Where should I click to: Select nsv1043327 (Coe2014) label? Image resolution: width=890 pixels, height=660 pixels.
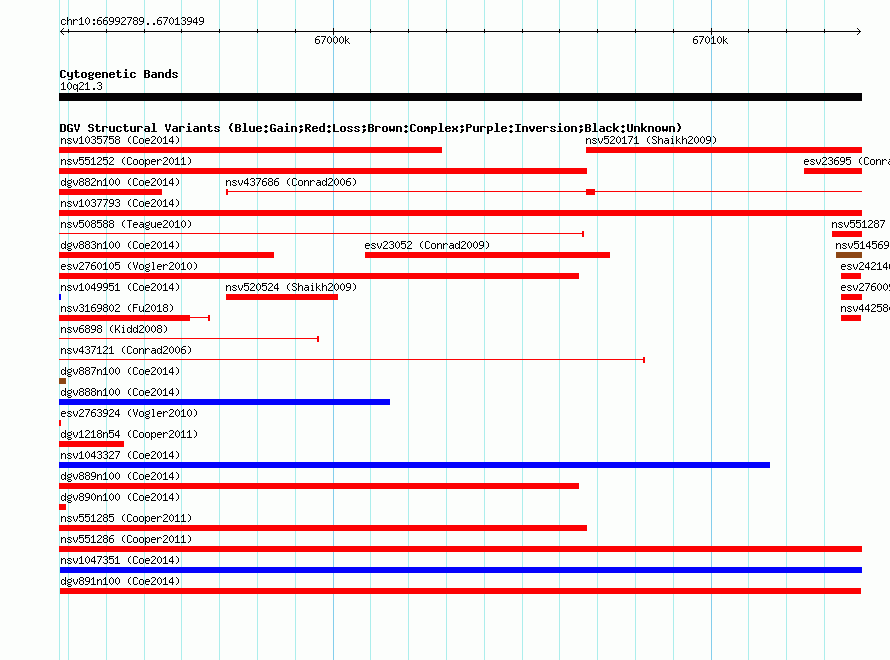click(x=120, y=455)
